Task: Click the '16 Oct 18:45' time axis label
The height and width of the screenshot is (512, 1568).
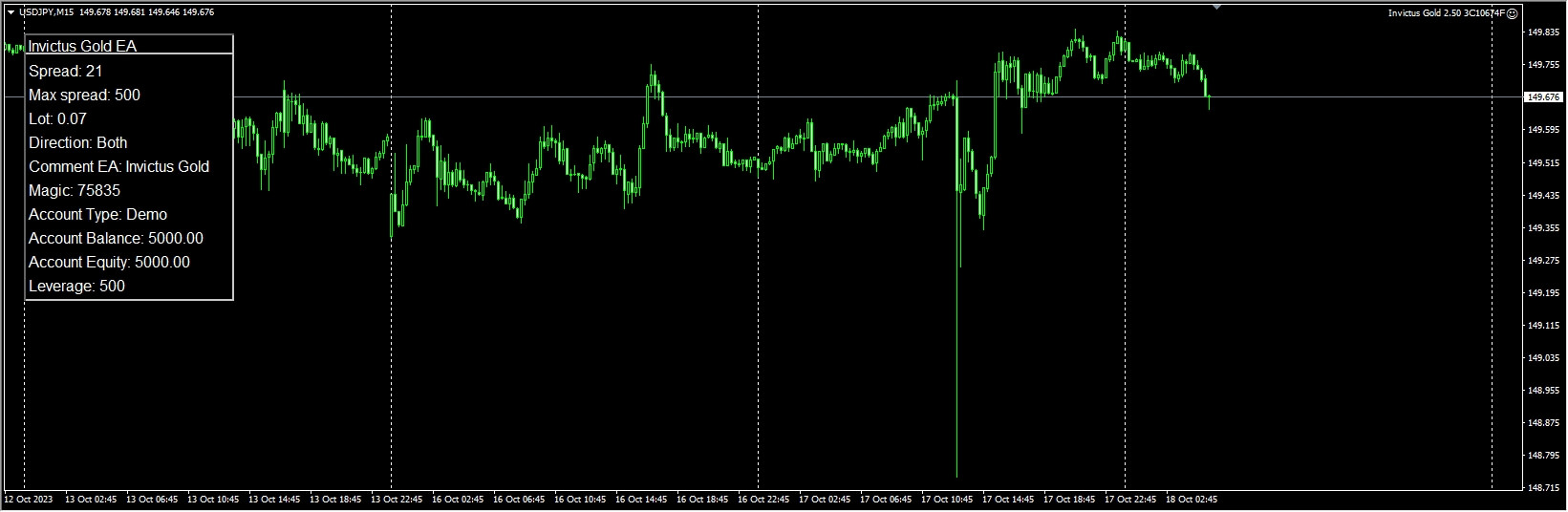Action: pos(702,499)
